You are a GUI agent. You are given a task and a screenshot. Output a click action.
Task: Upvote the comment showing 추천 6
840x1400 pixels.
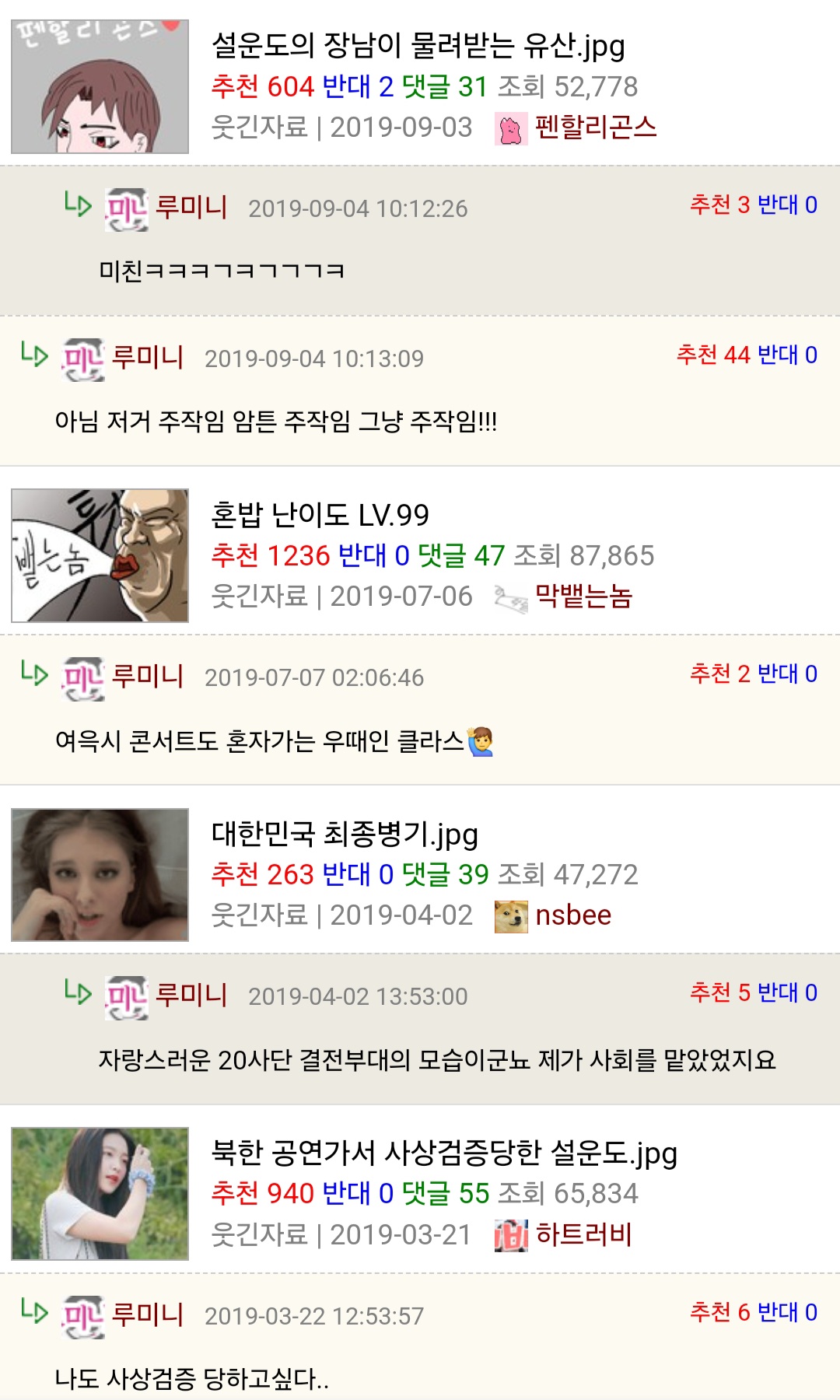tap(720, 1312)
